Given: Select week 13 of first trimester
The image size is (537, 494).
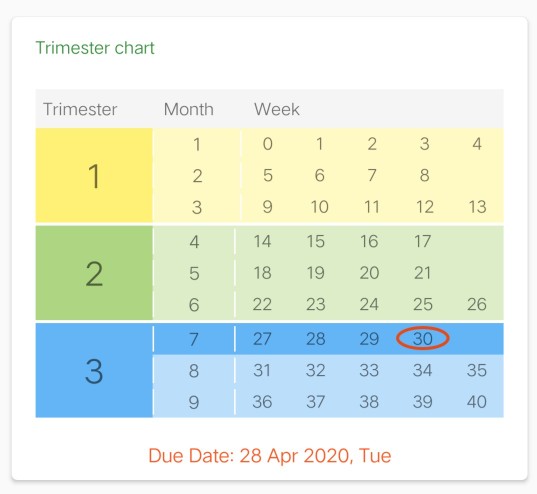Looking at the screenshot, I should [477, 207].
